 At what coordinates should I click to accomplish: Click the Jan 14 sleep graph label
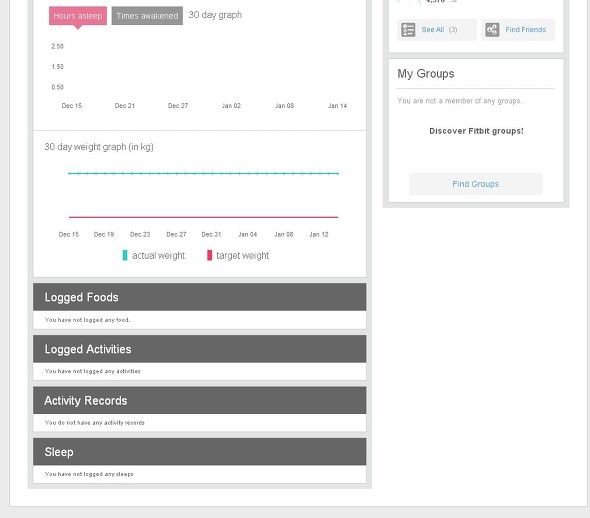pos(337,106)
